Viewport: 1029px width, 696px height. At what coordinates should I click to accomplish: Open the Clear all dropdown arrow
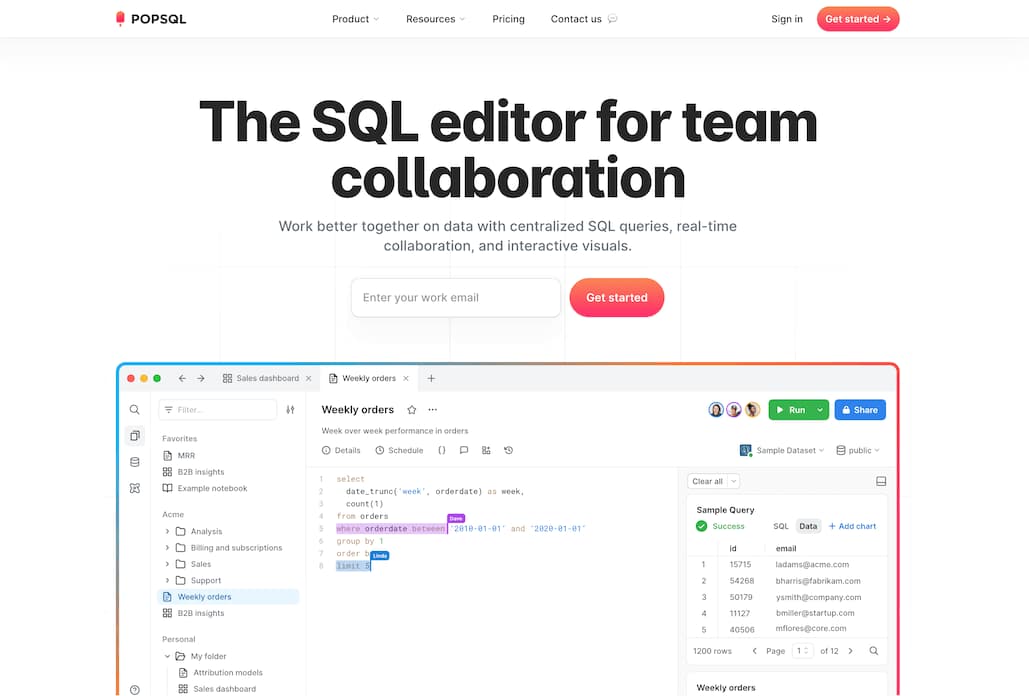[x=734, y=481]
